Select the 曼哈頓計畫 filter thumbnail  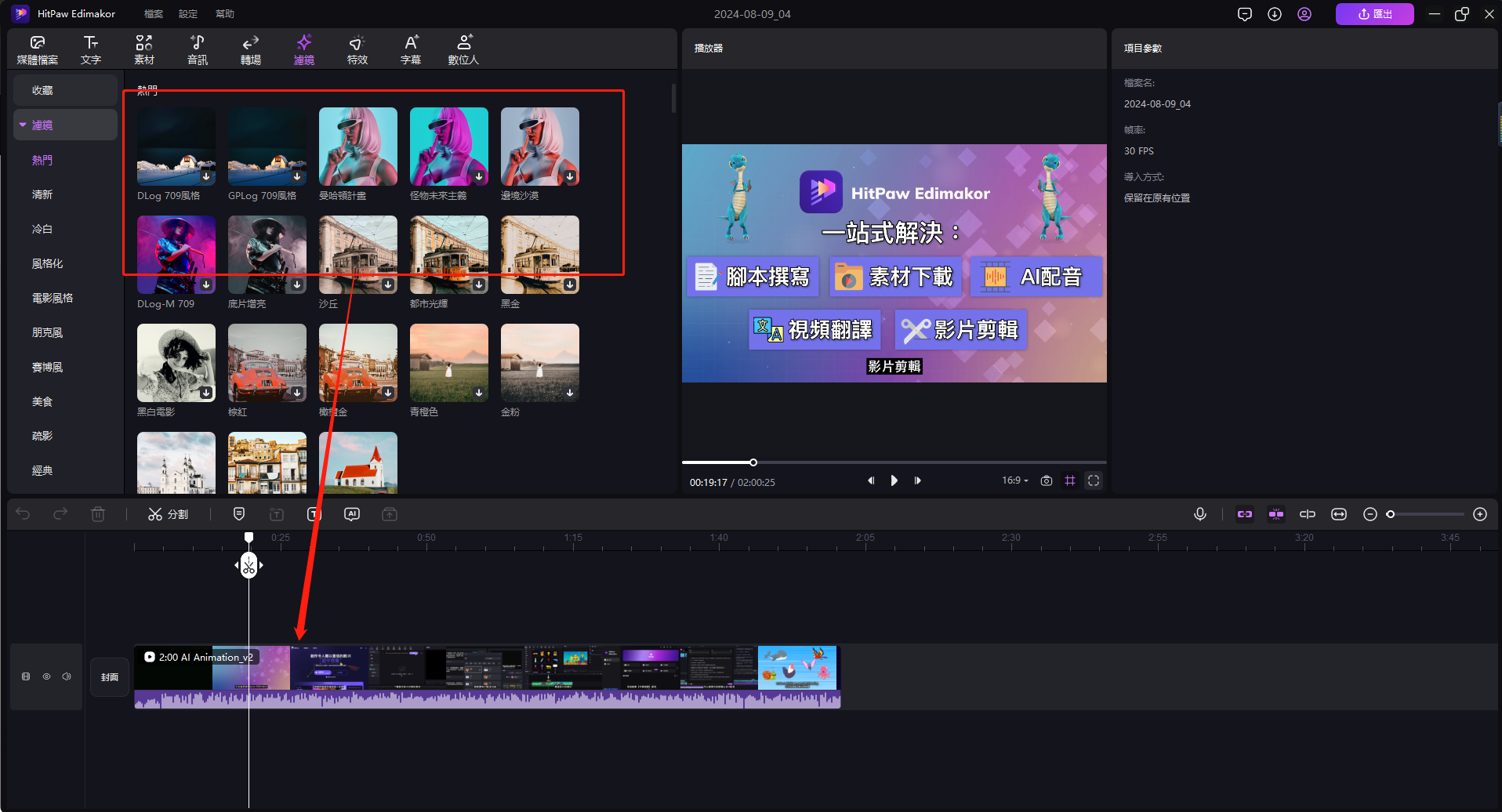click(358, 147)
